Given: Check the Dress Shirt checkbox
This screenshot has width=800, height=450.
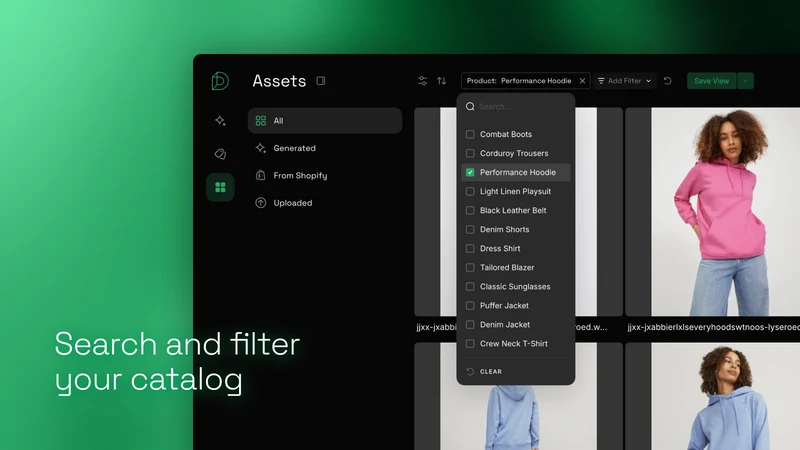Looking at the screenshot, I should (x=470, y=248).
